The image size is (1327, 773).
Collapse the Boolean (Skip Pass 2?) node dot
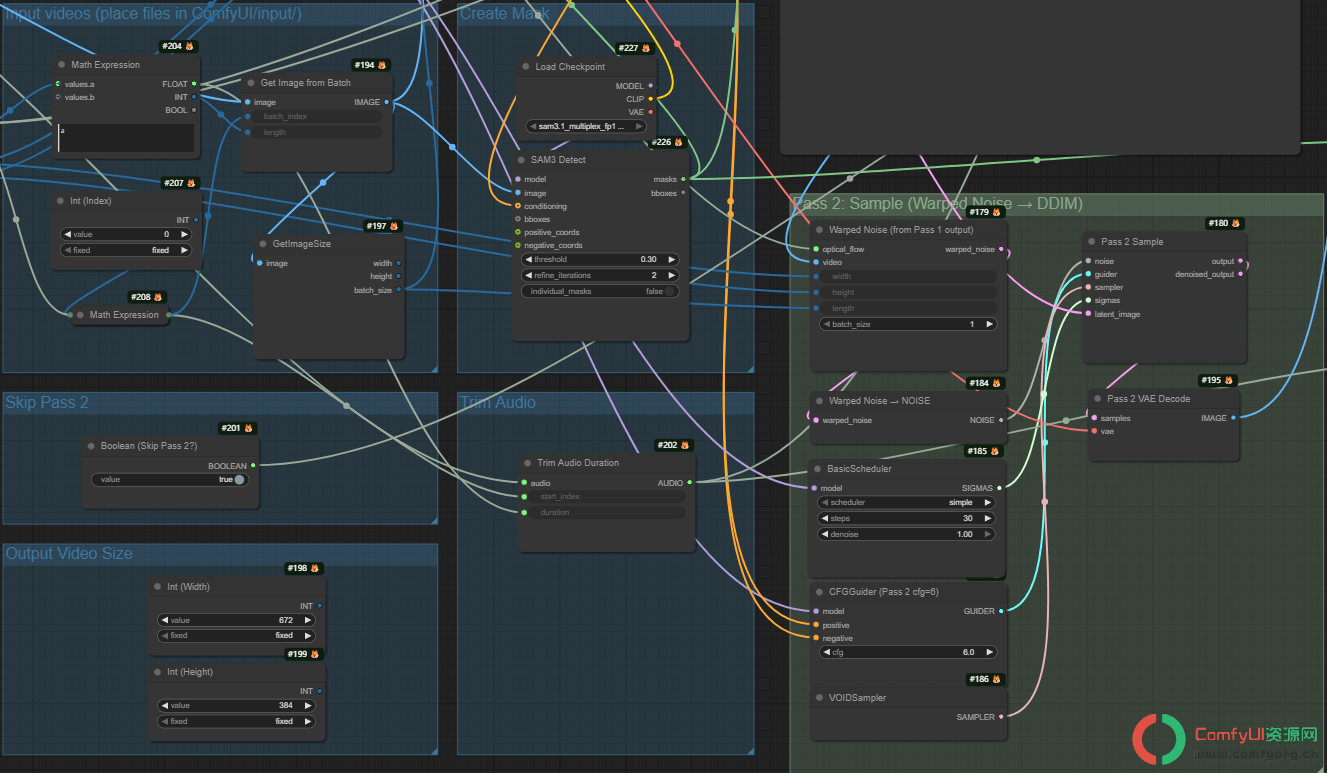click(x=91, y=446)
